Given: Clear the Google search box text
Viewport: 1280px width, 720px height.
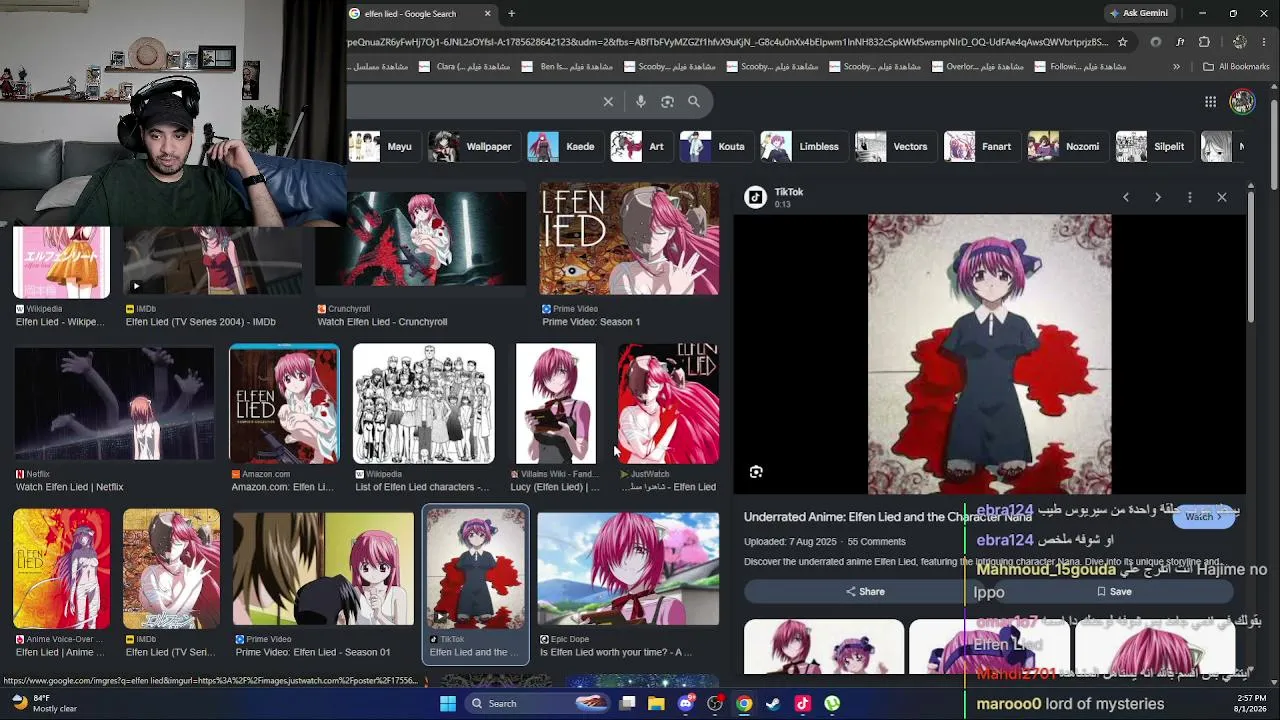Looking at the screenshot, I should 608,101.
